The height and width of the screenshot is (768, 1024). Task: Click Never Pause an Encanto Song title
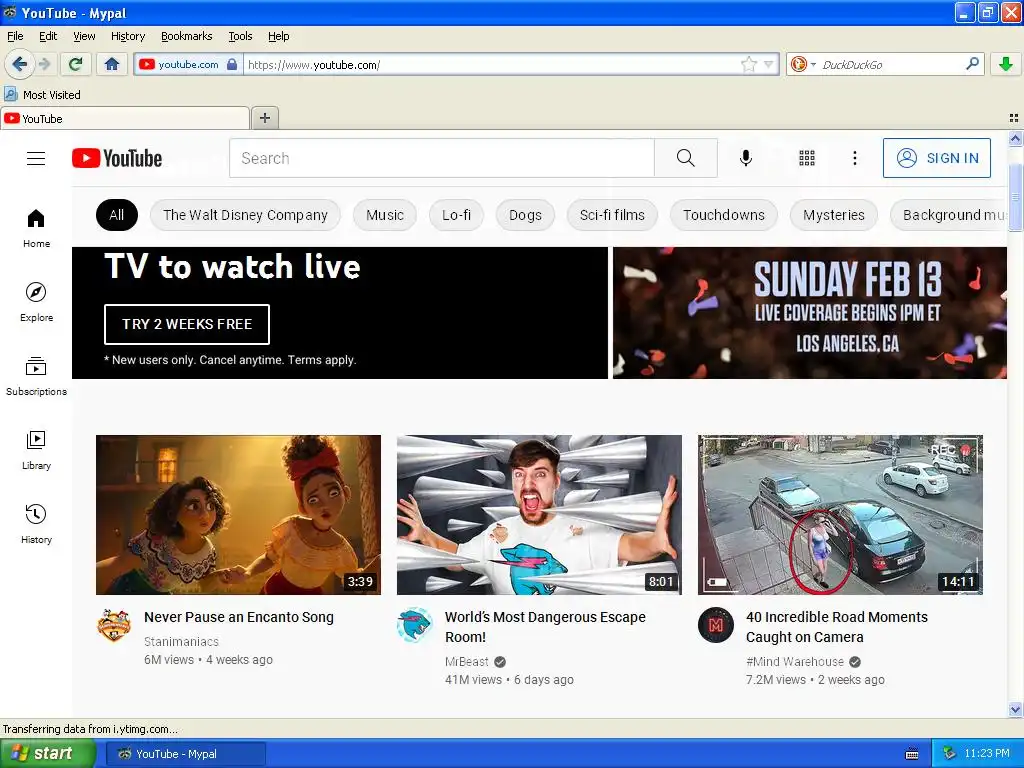tap(238, 617)
